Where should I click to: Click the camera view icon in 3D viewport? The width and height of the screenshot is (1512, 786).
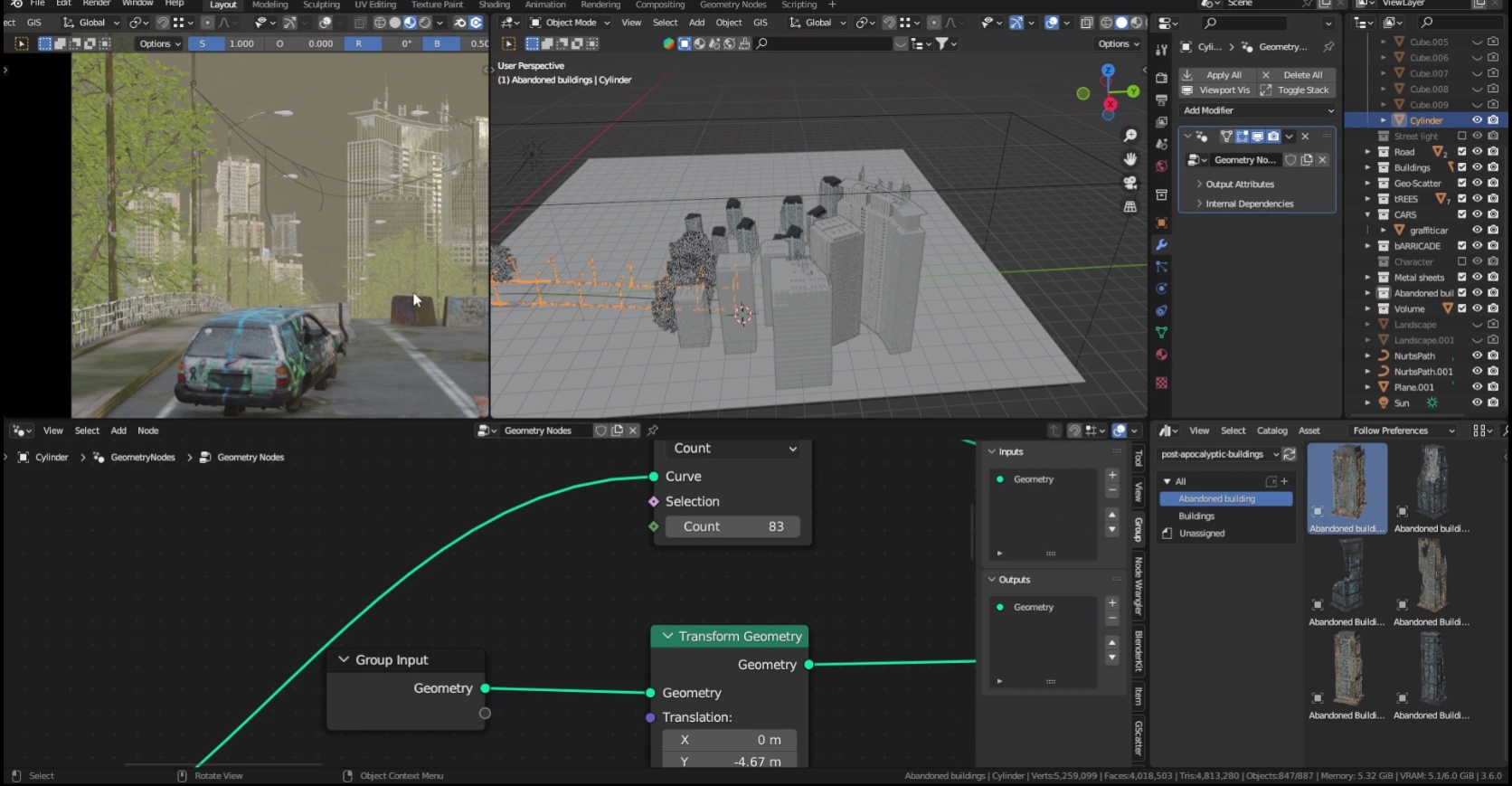pyautogui.click(x=1129, y=183)
